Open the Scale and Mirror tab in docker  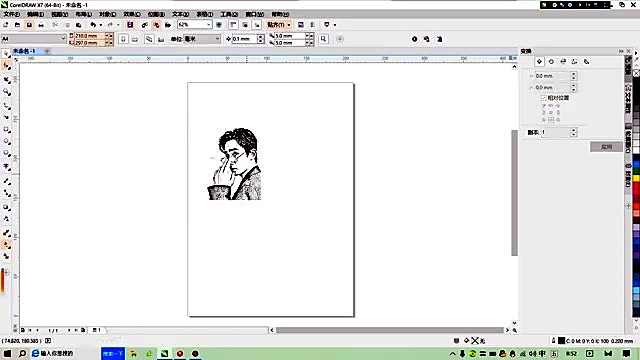[x=563, y=62]
